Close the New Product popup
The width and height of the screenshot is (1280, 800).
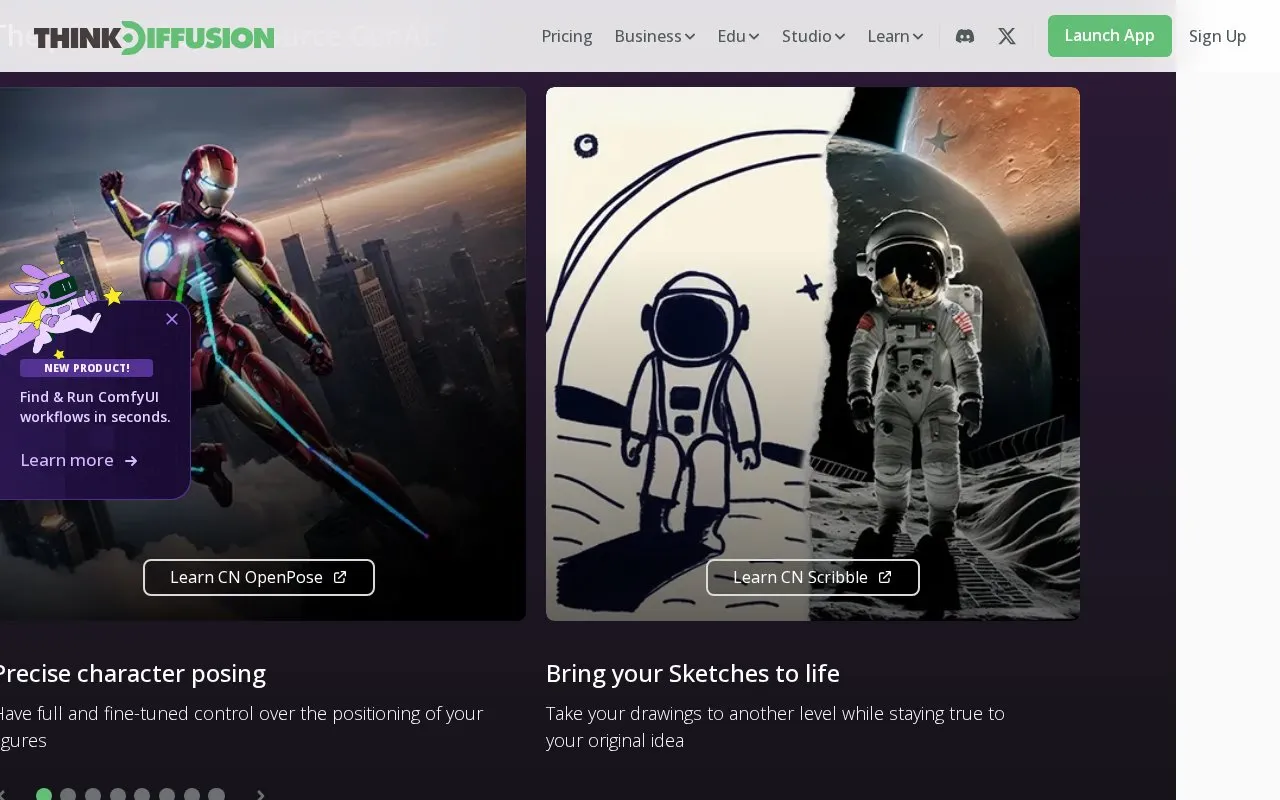click(x=172, y=319)
